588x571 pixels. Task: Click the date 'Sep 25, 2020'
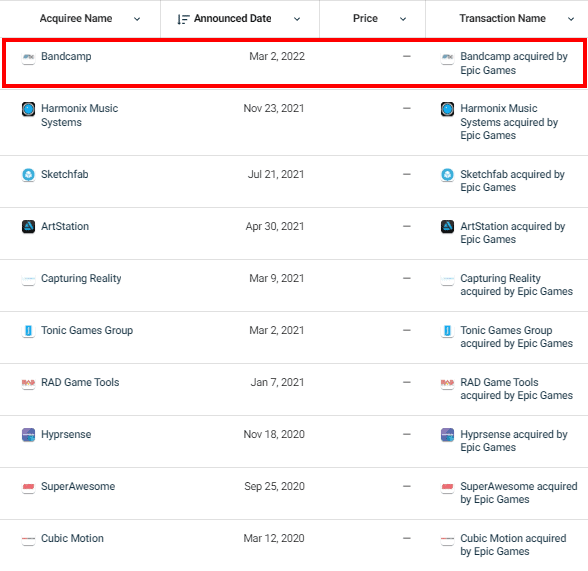(x=274, y=486)
